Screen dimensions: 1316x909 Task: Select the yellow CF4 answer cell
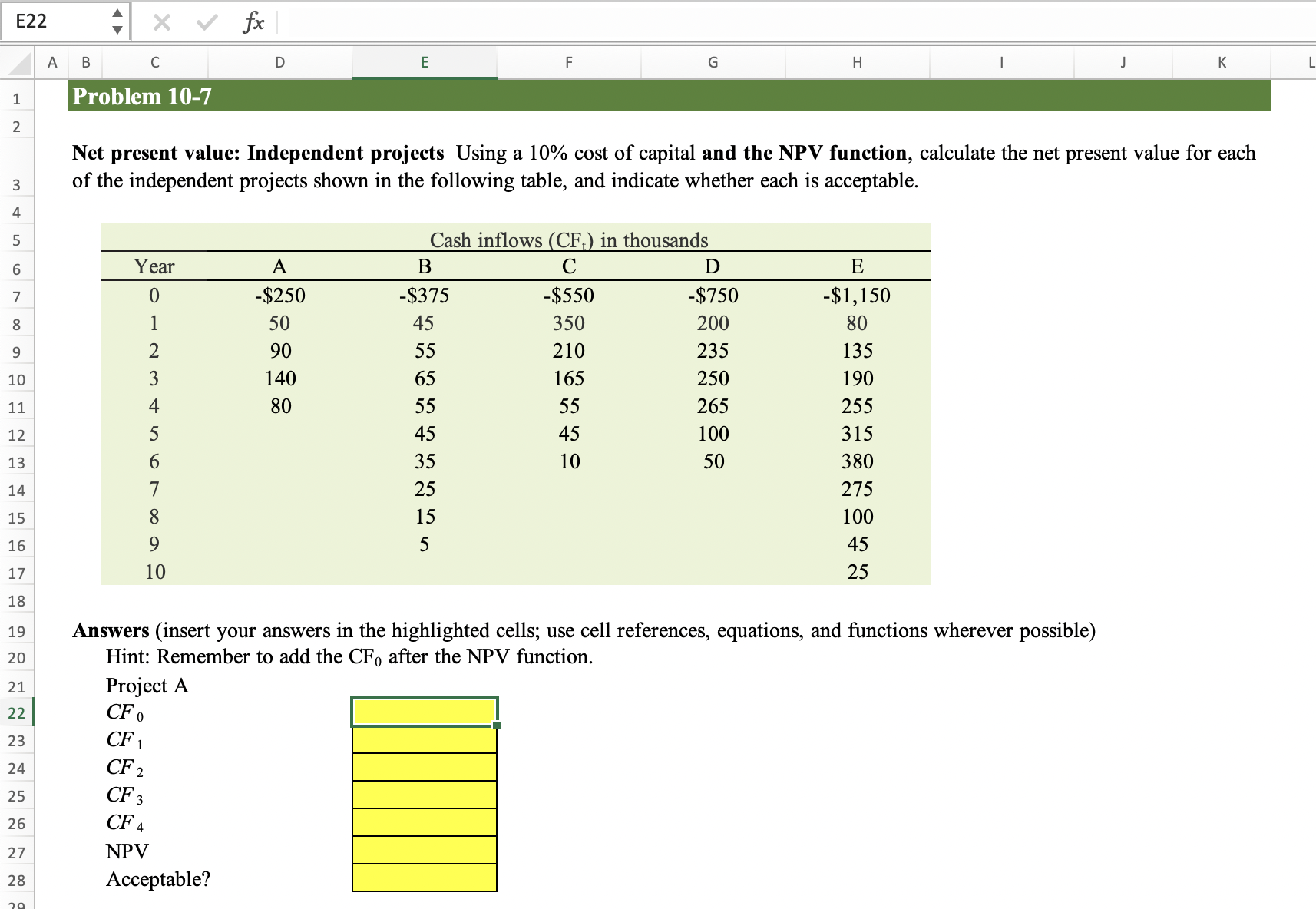click(424, 823)
